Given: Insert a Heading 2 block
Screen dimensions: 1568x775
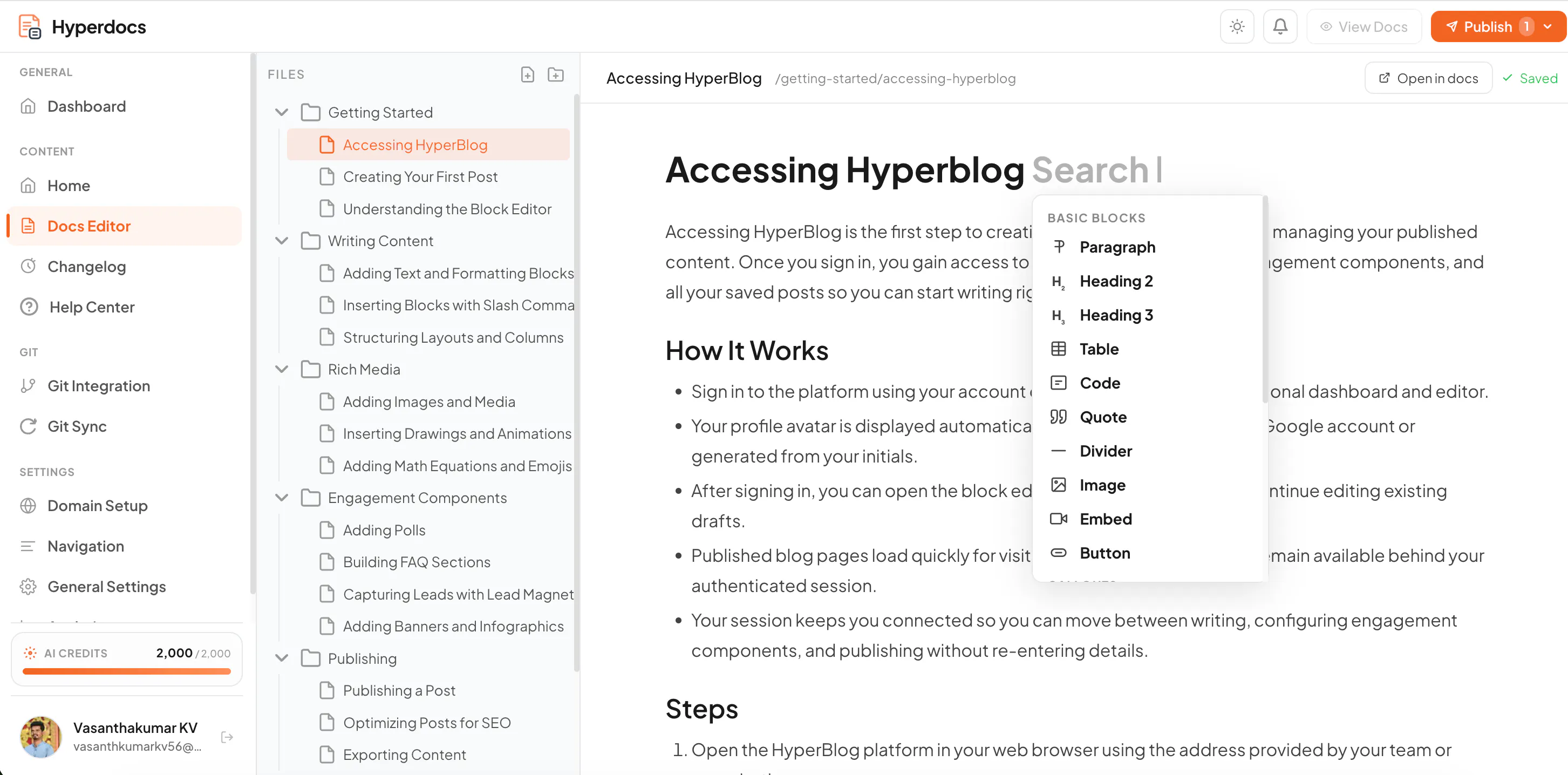Looking at the screenshot, I should pos(1148,281).
